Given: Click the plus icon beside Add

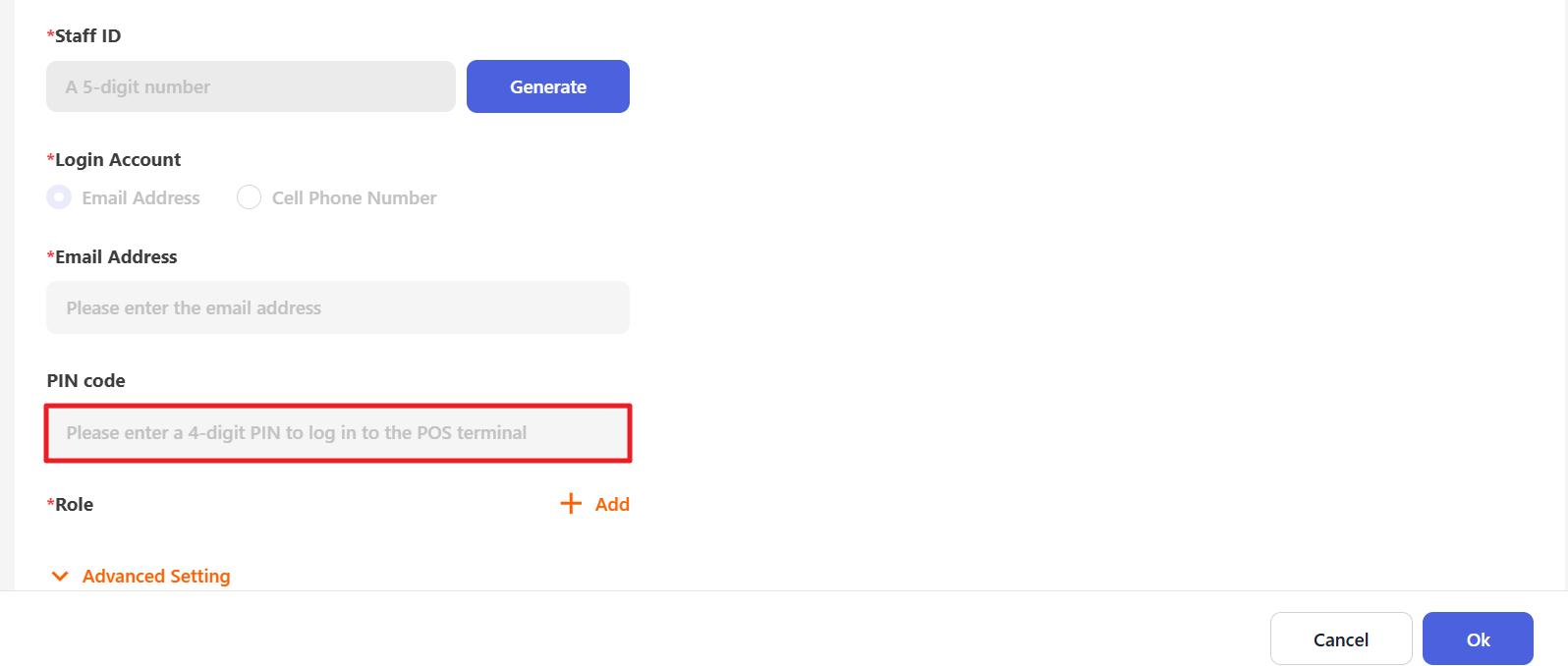Looking at the screenshot, I should [x=571, y=504].
